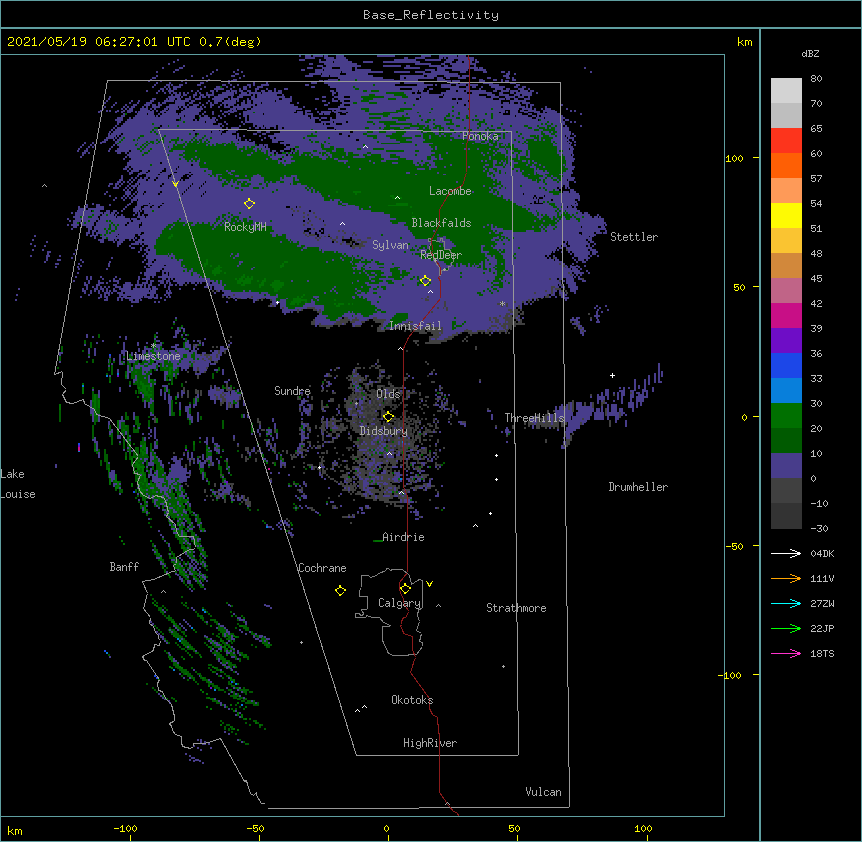Click the Banff label
This screenshot has height=842, width=862.
click(x=124, y=567)
